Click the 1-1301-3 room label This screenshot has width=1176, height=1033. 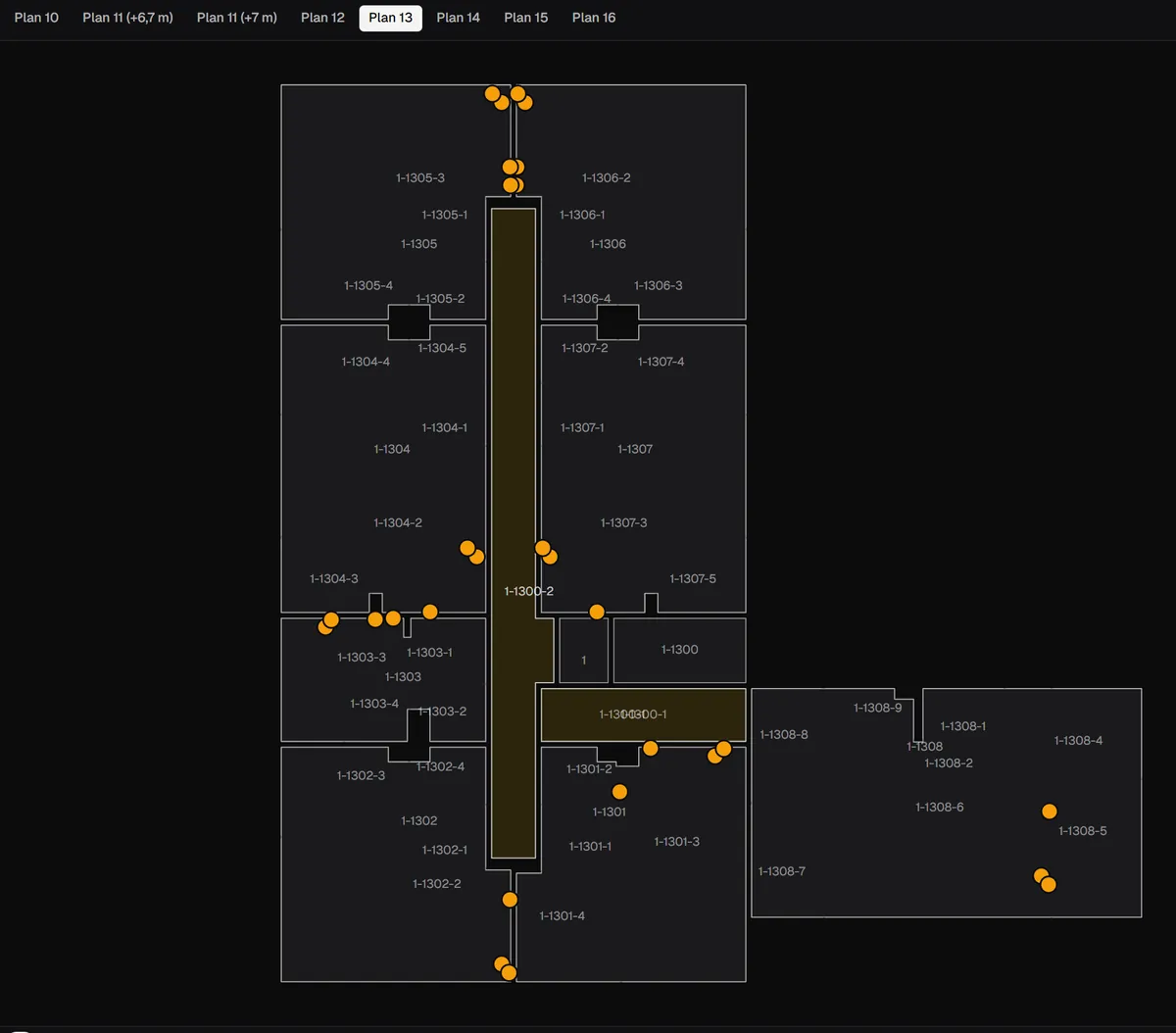click(677, 842)
